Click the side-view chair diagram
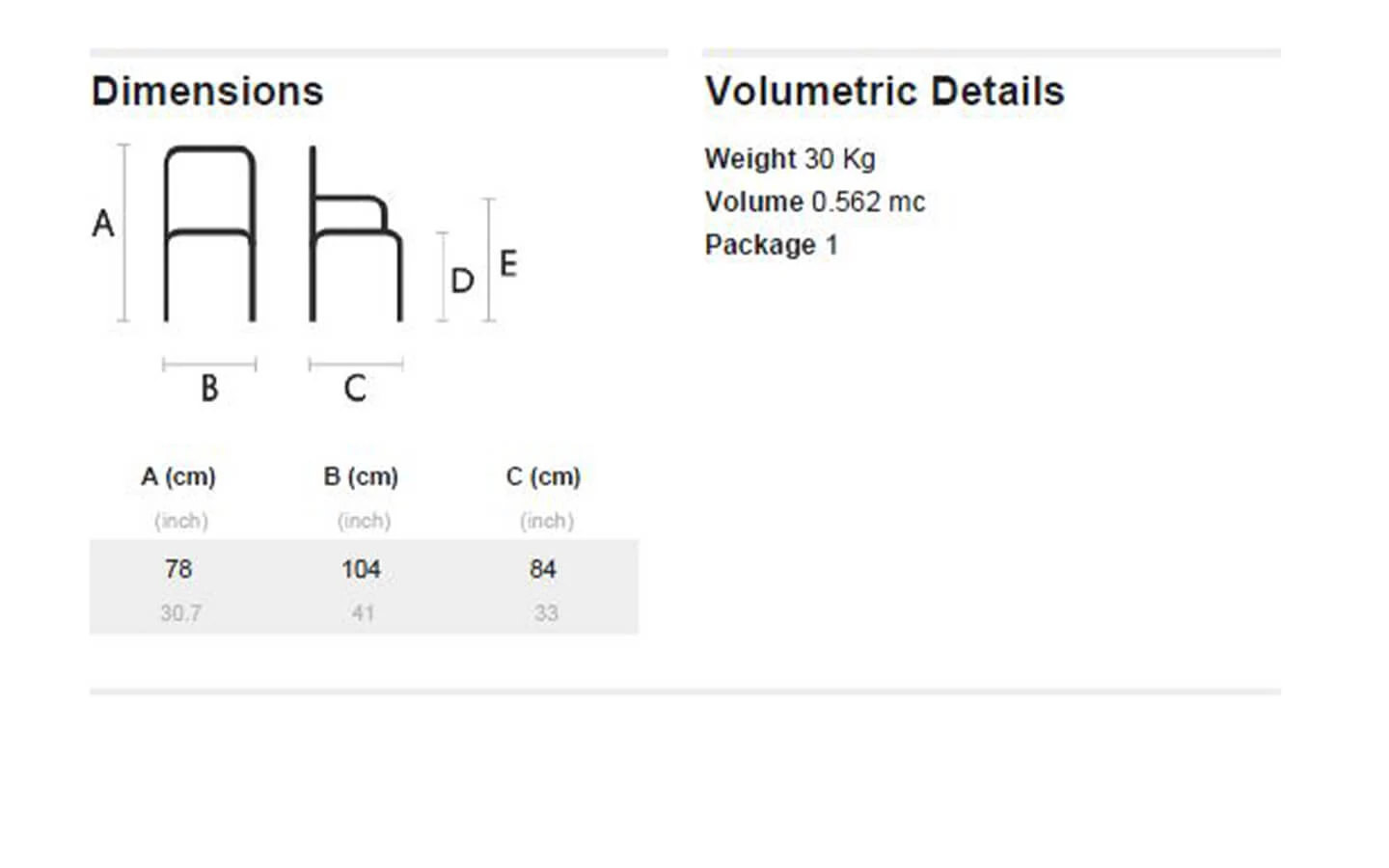 tap(355, 233)
